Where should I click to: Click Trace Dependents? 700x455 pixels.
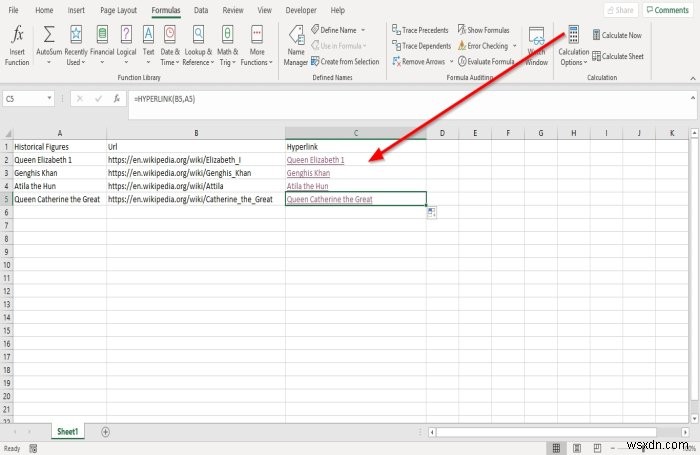(x=421, y=46)
